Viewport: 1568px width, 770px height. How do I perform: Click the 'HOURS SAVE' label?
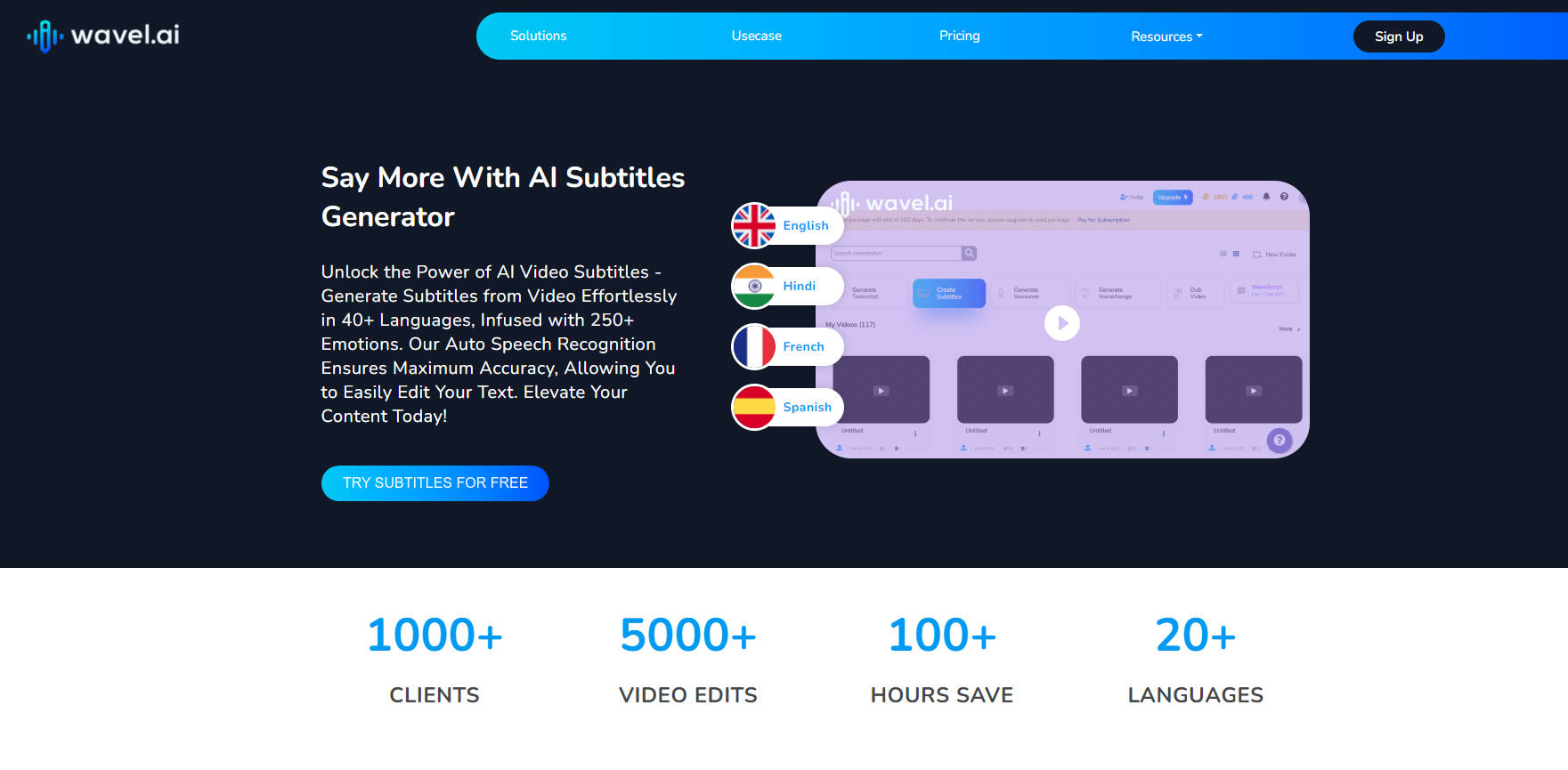point(942,695)
